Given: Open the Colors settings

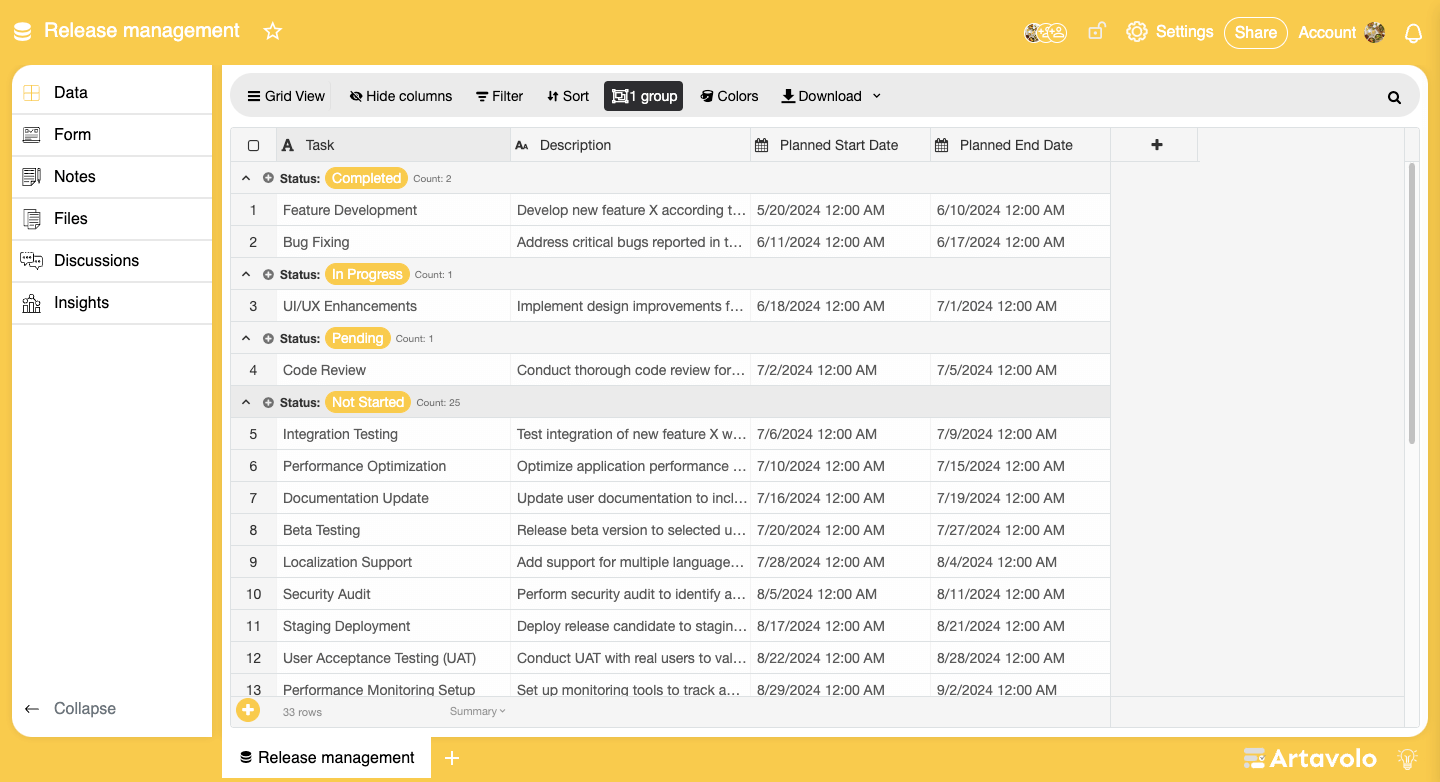Looking at the screenshot, I should pyautogui.click(x=729, y=96).
